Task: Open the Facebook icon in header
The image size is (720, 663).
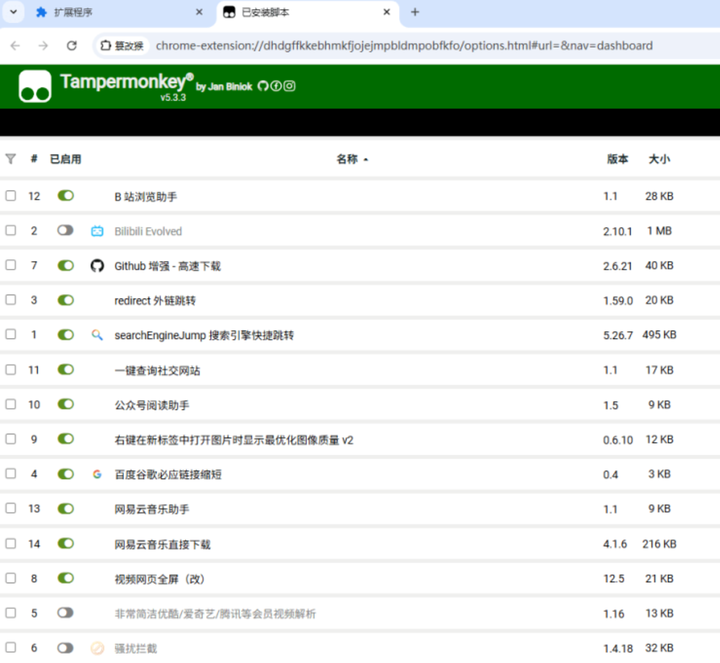Action: point(276,86)
